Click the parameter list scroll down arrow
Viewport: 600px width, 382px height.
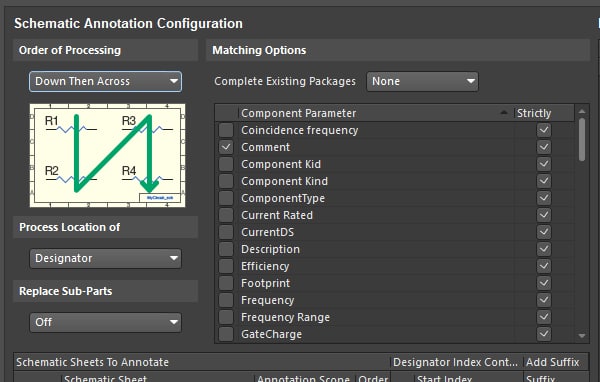[582, 336]
